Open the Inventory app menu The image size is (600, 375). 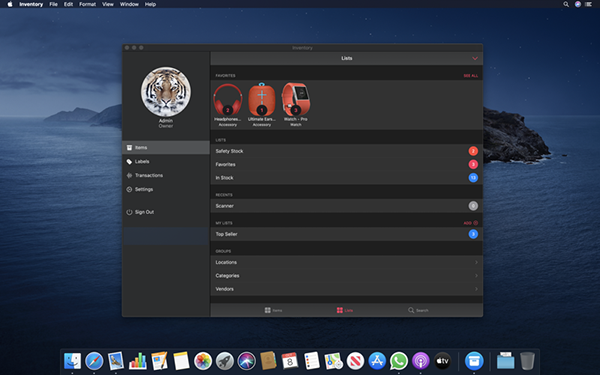[31, 4]
